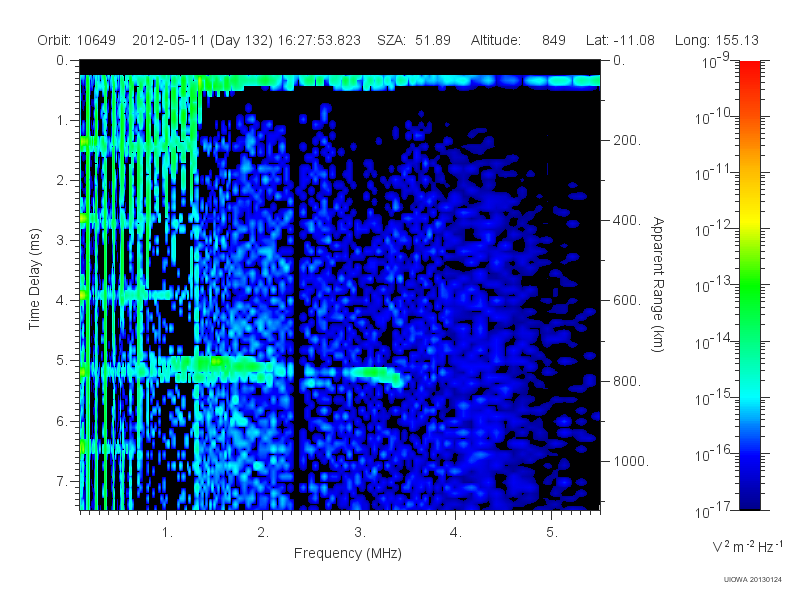Click the 10^-13 colorbar tick label
Screen dimensions: 800x600
(713, 286)
